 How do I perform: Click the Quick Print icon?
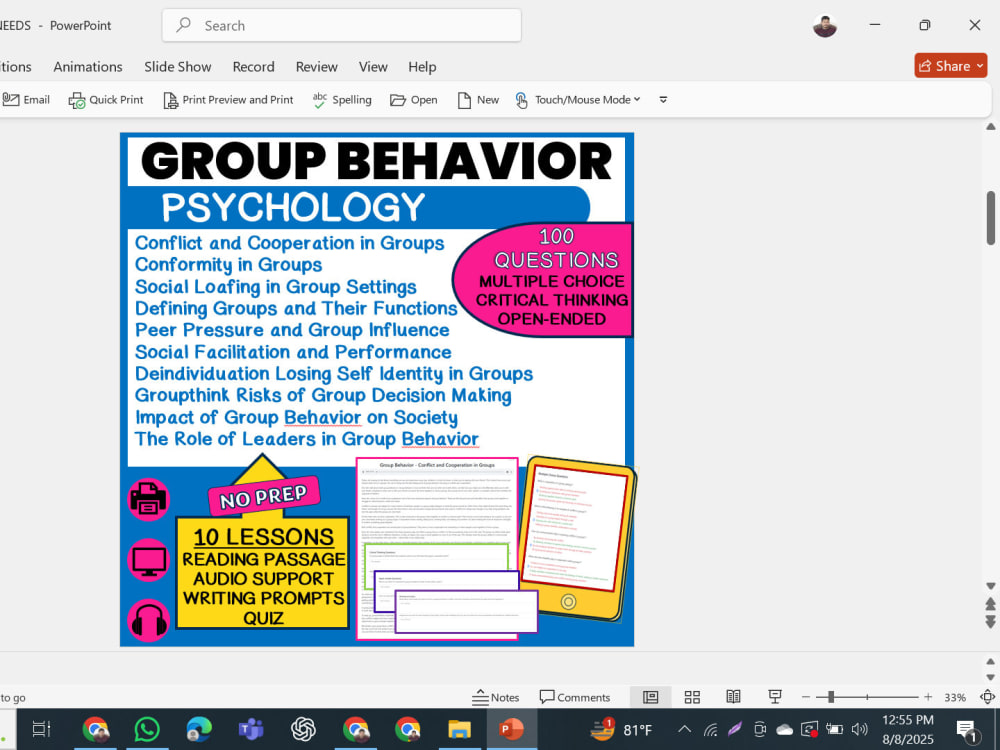(106, 100)
